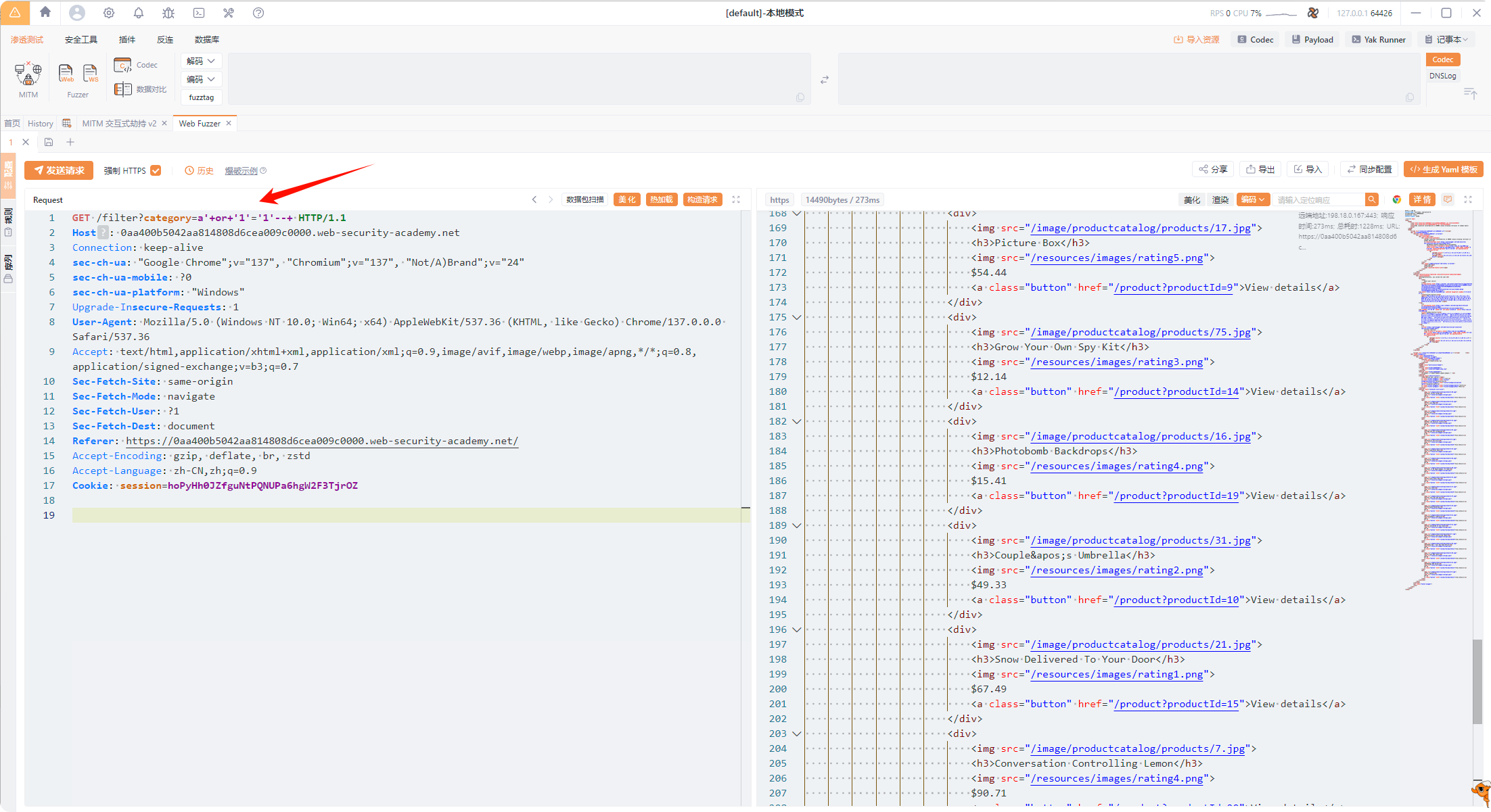Open the 解码 decode dropdown
The width and height of the screenshot is (1491, 812).
[201, 61]
